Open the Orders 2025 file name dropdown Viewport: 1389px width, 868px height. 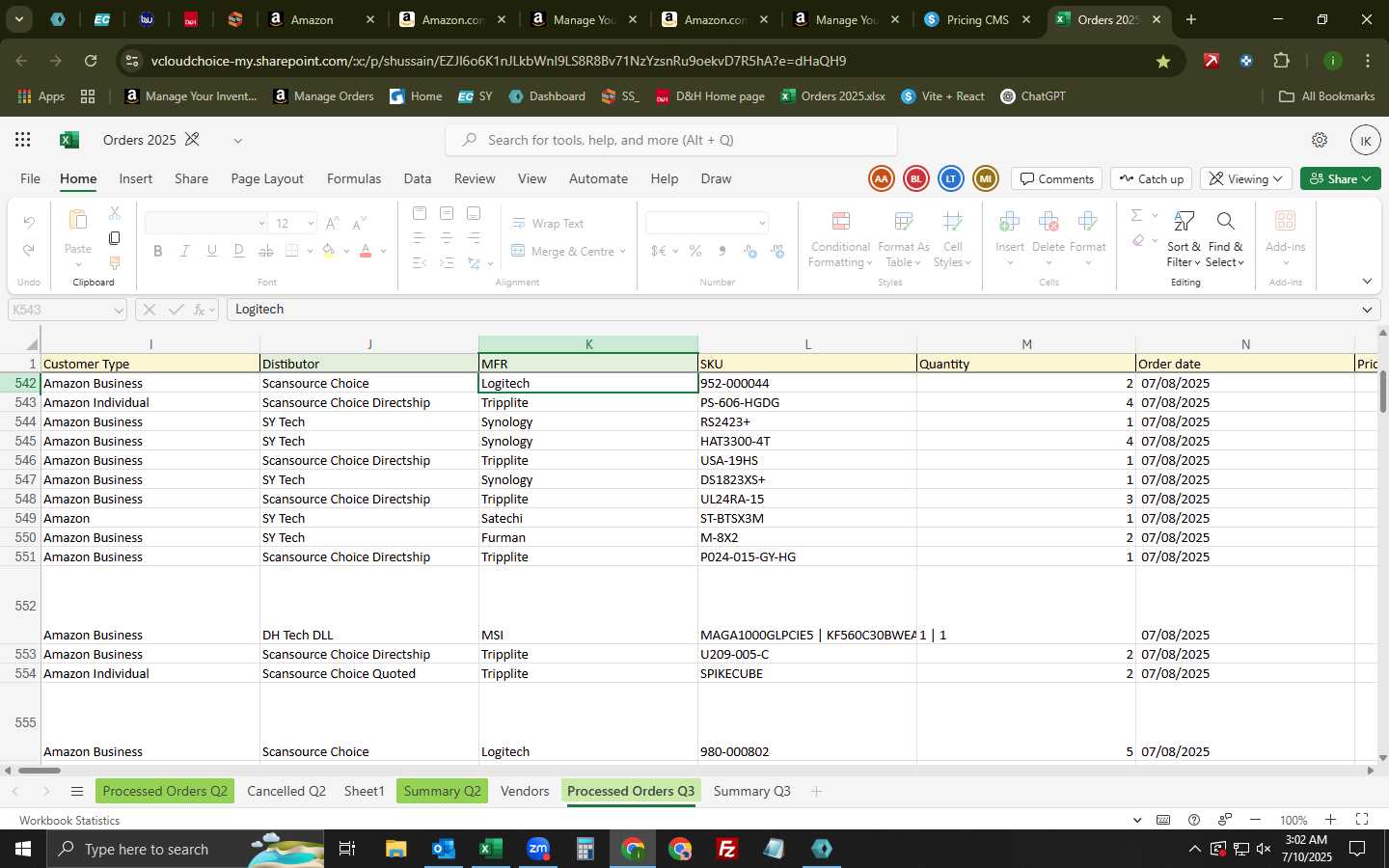(x=237, y=140)
